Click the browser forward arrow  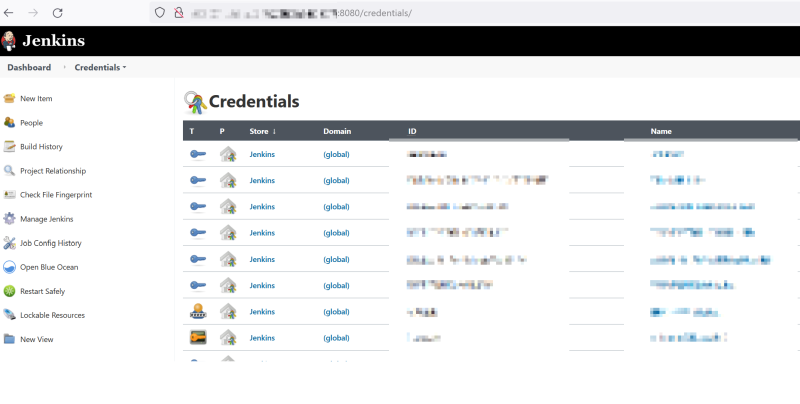[33, 13]
